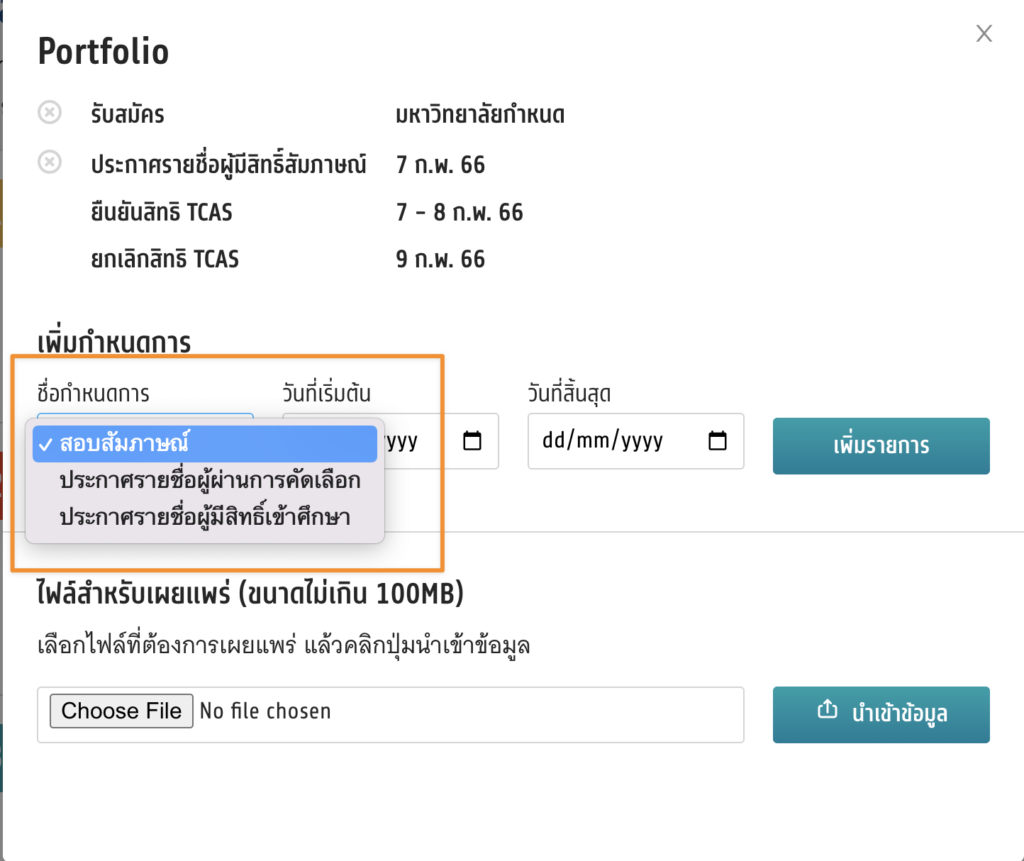The image size is (1024, 861).
Task: Remove the ประกาศรายชื่อผู้มีสิทธิ์สัมภาษณ์ schedule entry
Action: click(49, 162)
